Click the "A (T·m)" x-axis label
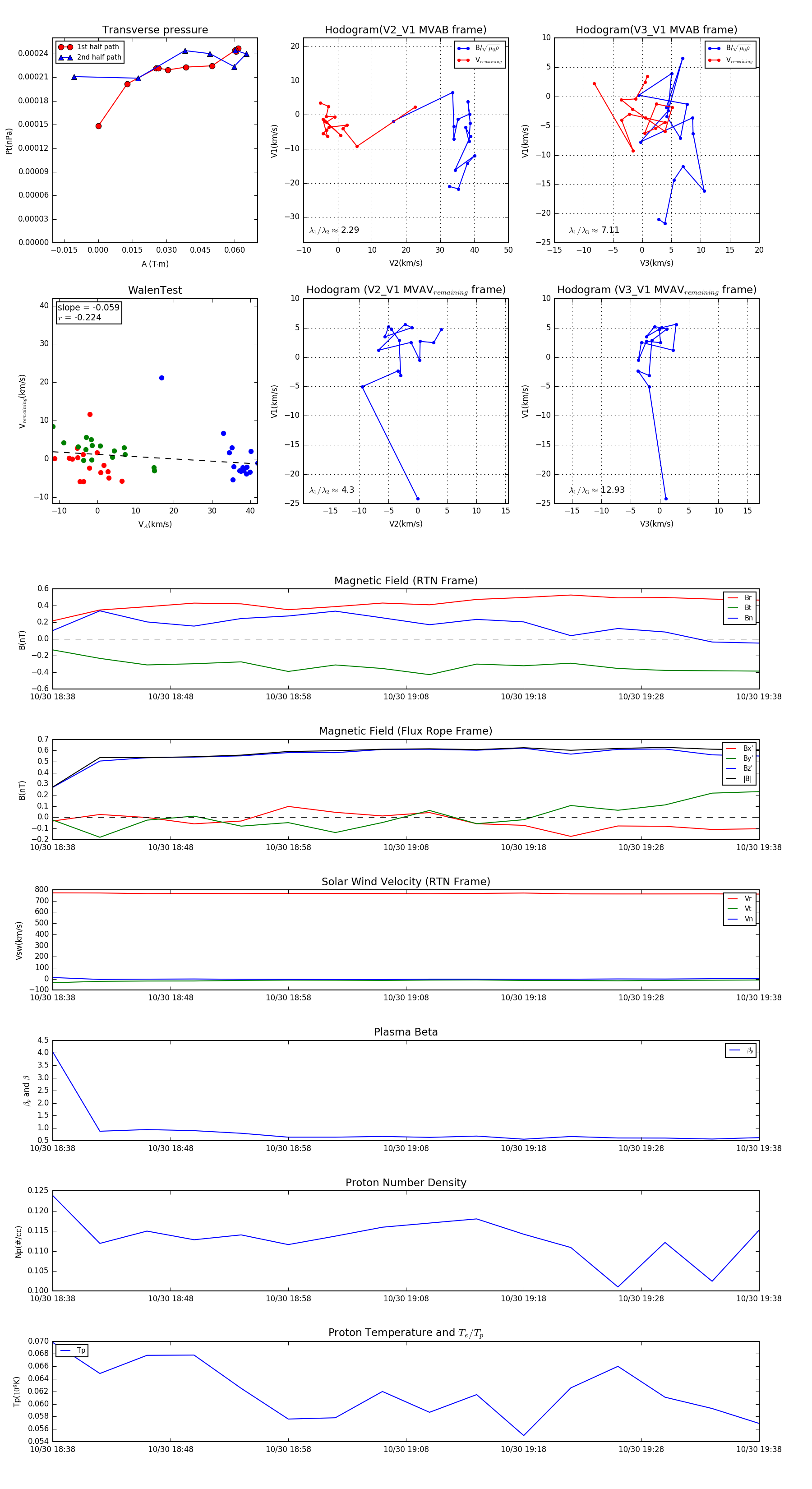The height and width of the screenshot is (1489, 812). [x=155, y=264]
